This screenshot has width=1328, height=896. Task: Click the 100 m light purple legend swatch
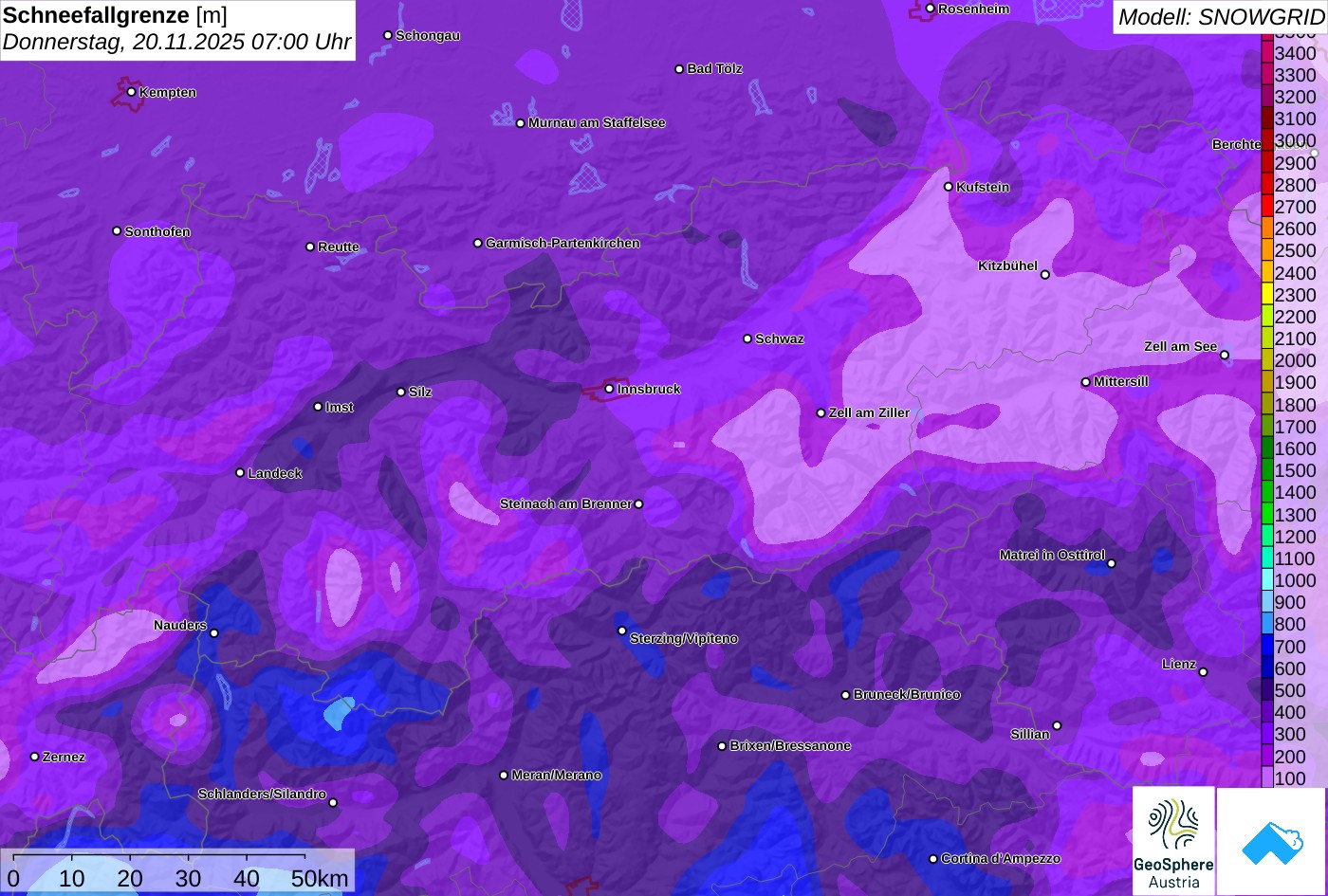1266,777
